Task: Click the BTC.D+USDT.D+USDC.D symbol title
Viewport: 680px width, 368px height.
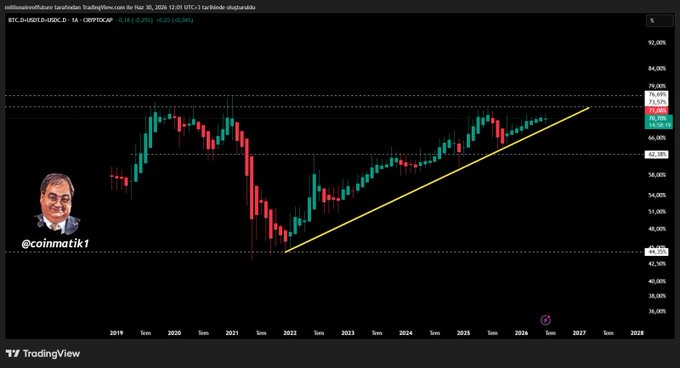Action: (x=37, y=20)
